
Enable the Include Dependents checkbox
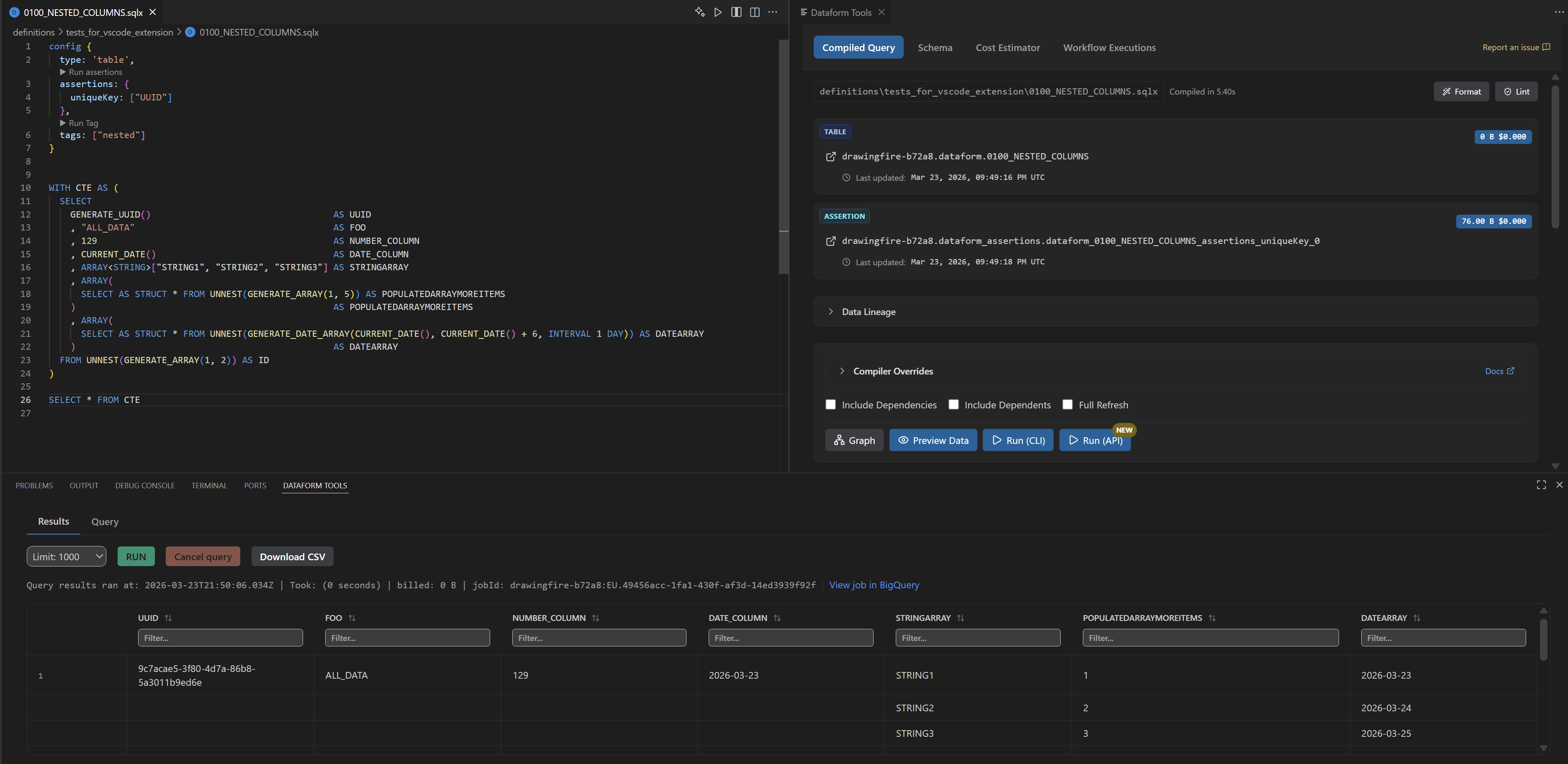click(x=954, y=405)
